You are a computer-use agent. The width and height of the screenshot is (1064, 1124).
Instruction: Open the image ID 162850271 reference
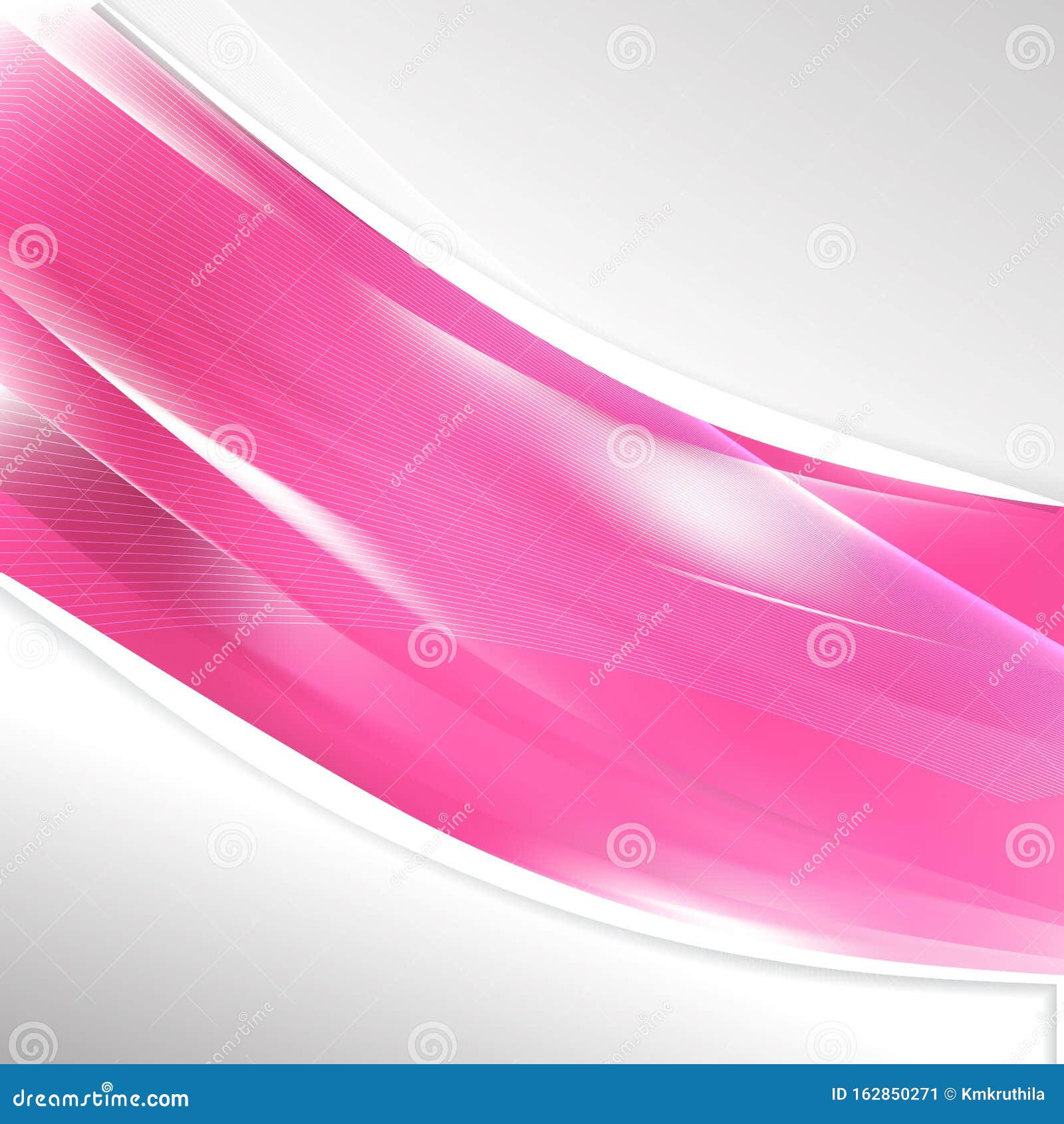click(884, 1094)
